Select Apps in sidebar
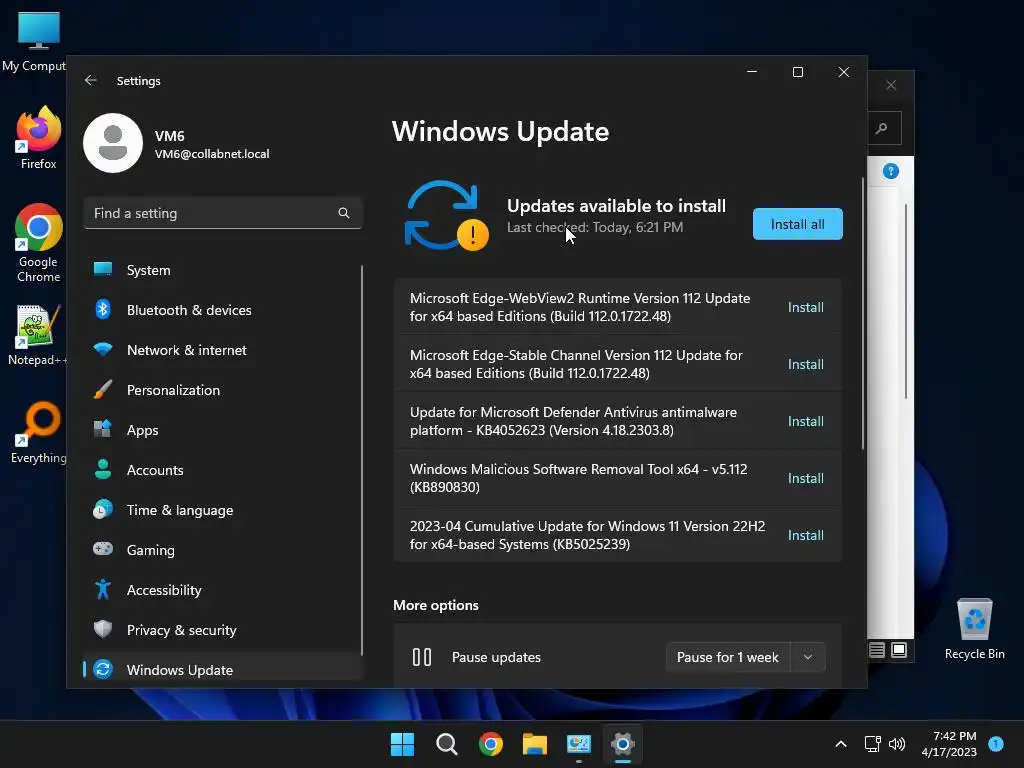The width and height of the screenshot is (1024, 768). click(x=223, y=430)
